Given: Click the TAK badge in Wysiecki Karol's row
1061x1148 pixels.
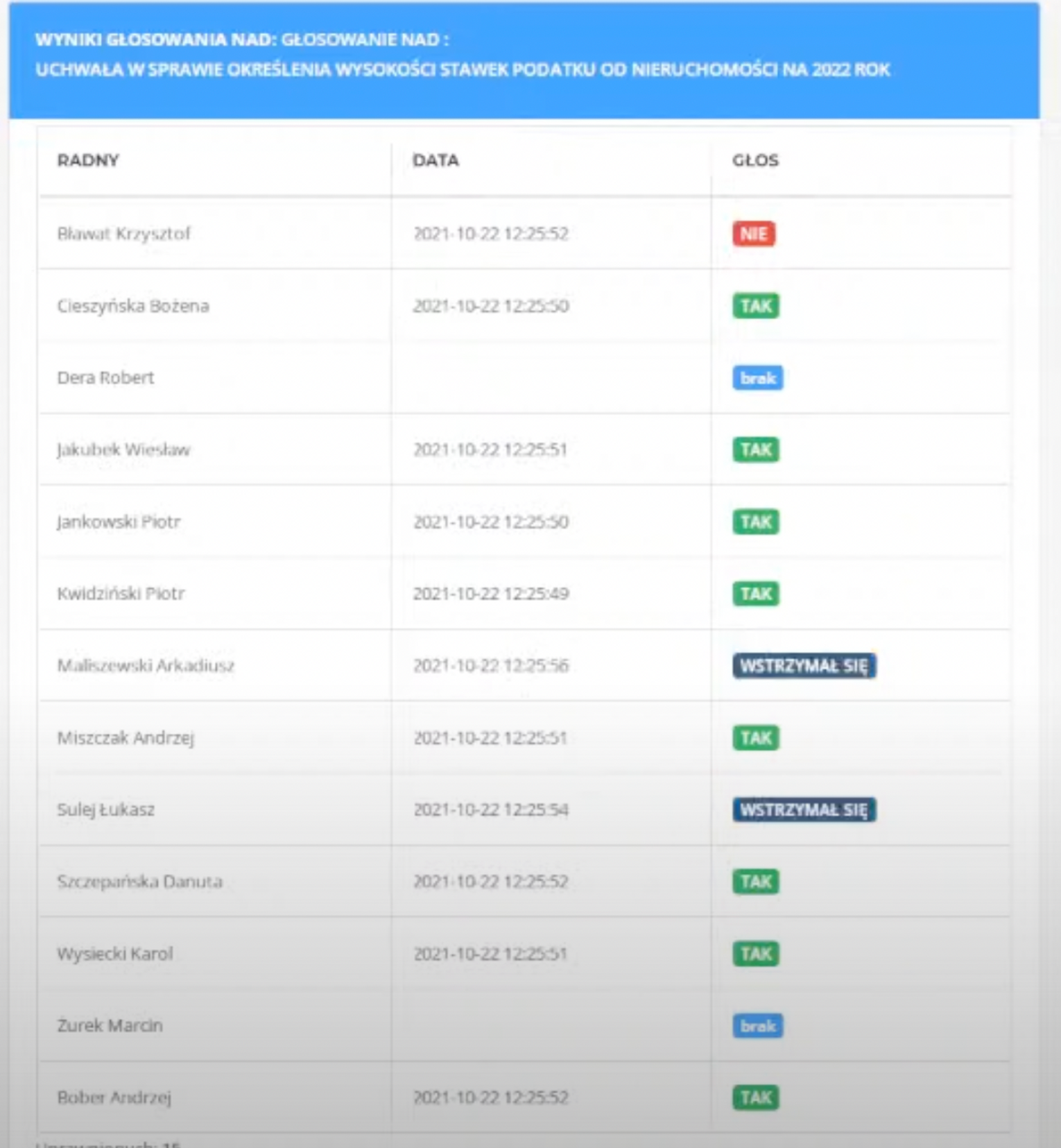Looking at the screenshot, I should point(755,954).
